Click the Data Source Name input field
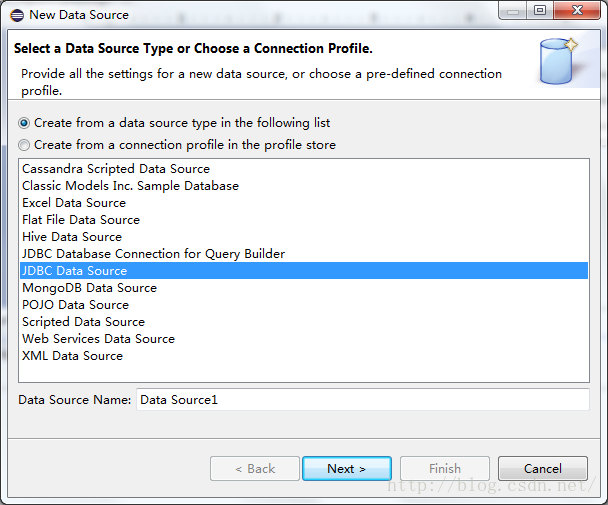This screenshot has height=505, width=608. 363,400
